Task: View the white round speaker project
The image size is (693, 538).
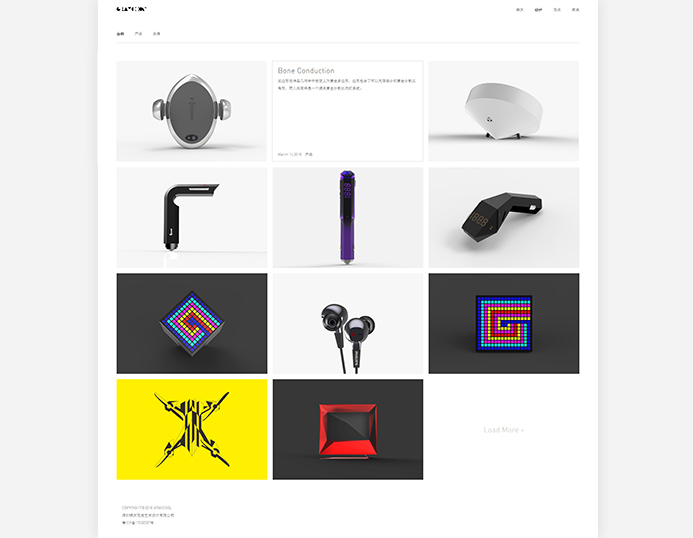Action: 503,111
